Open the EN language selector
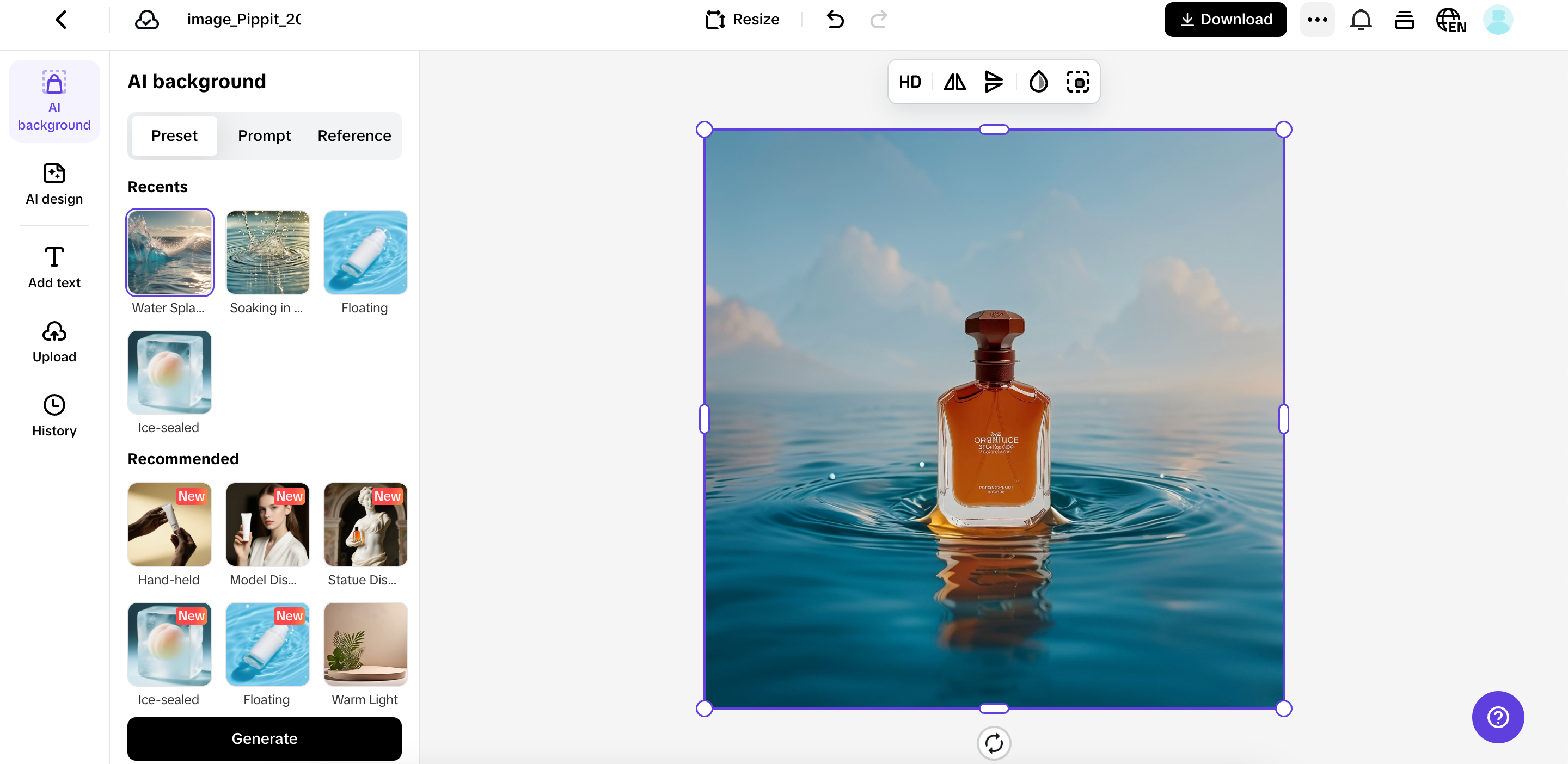The image size is (1568, 764). [1451, 20]
